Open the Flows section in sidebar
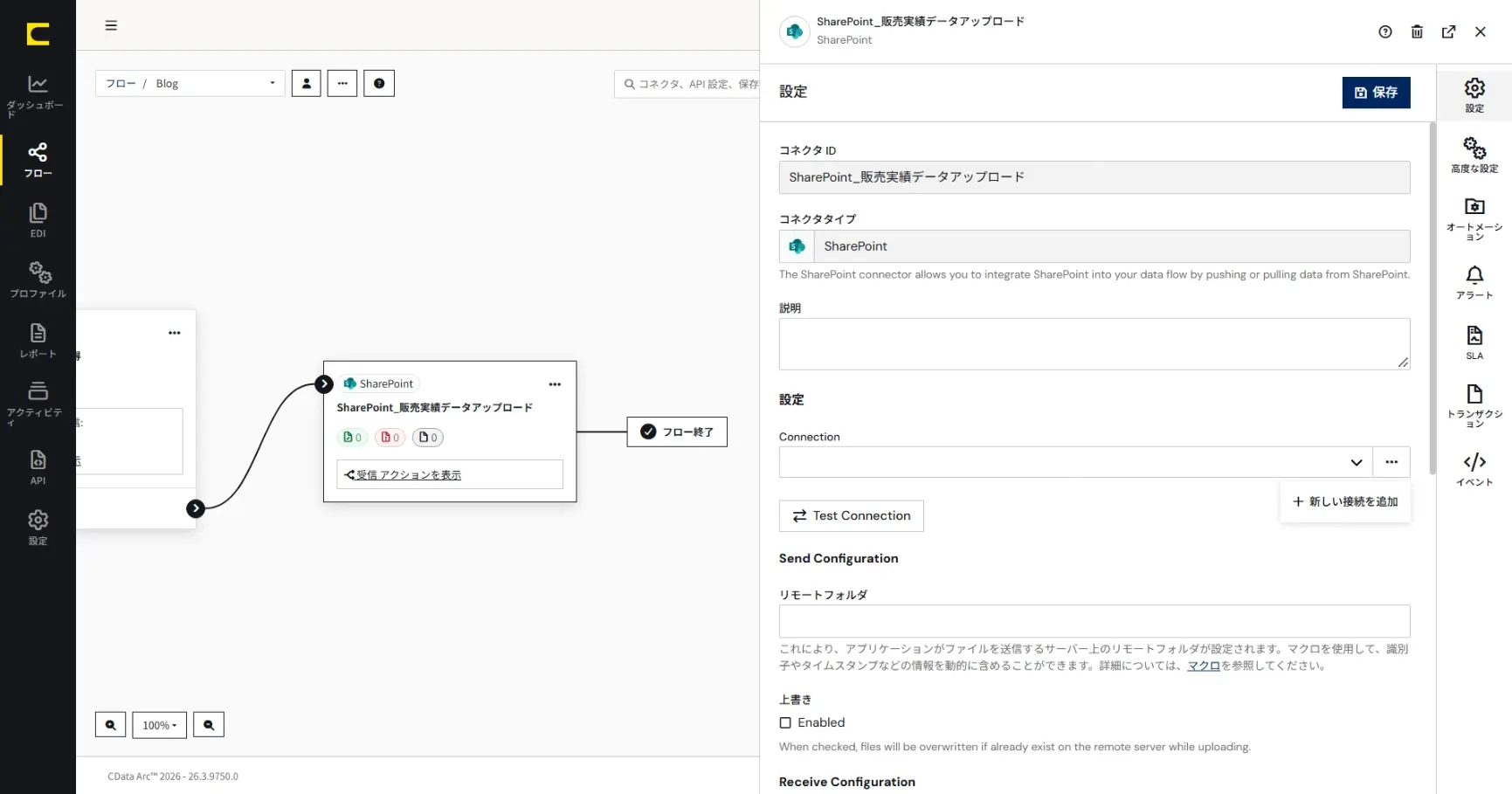Viewport: 1512px width, 794px height. tap(38, 160)
